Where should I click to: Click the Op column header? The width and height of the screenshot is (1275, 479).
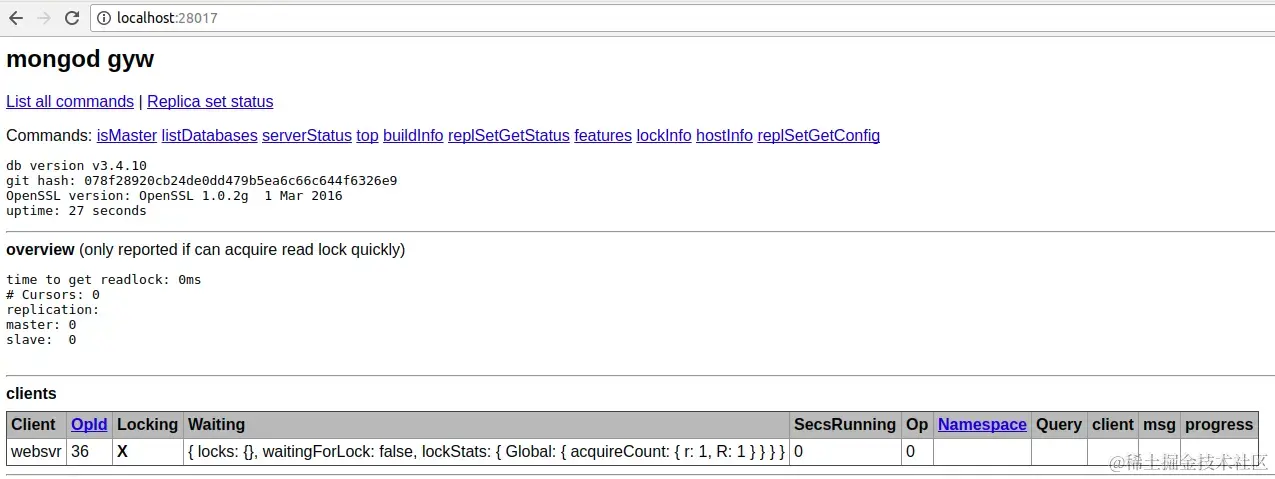(x=917, y=425)
